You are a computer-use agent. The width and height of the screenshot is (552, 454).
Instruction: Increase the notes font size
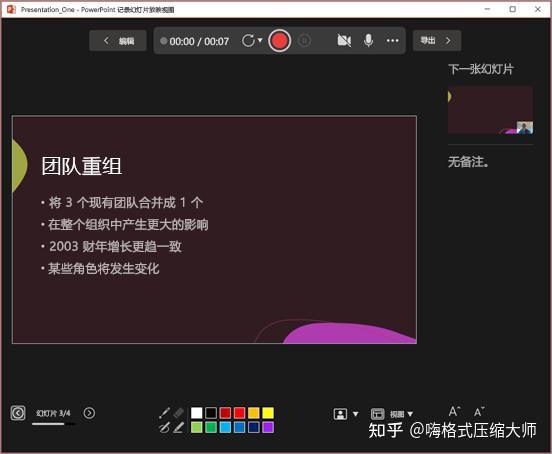point(454,411)
